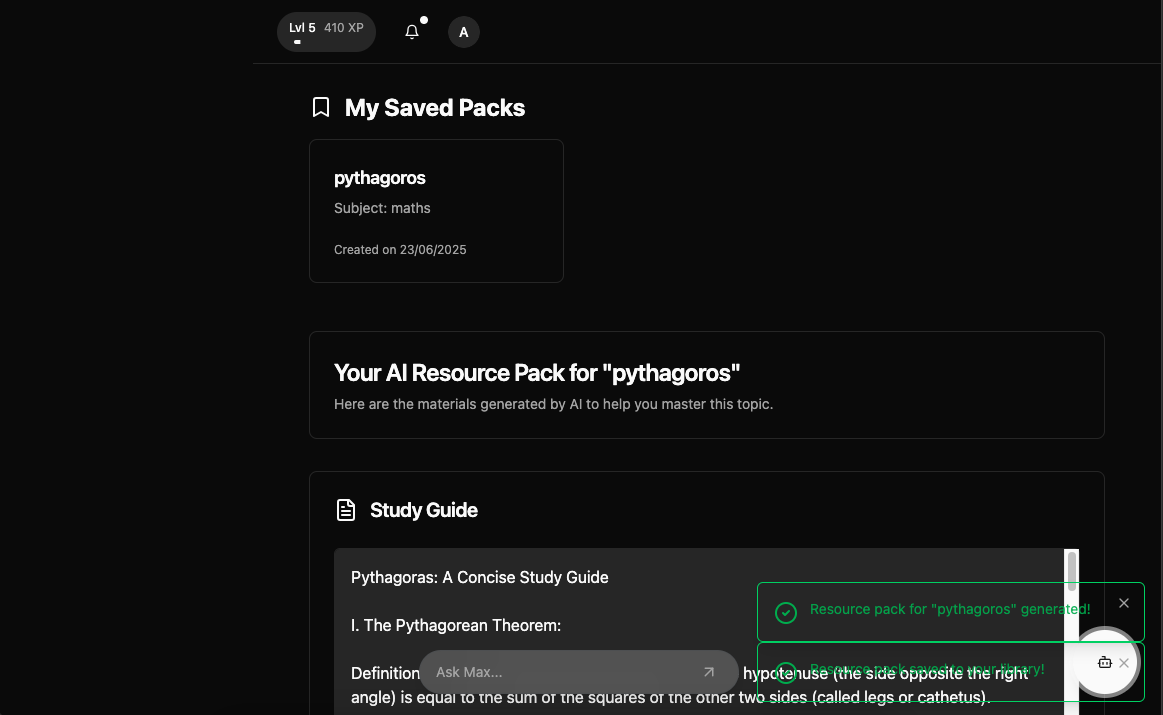Click the Lvl 5 410 XP badge
The width and height of the screenshot is (1163, 715).
click(326, 32)
